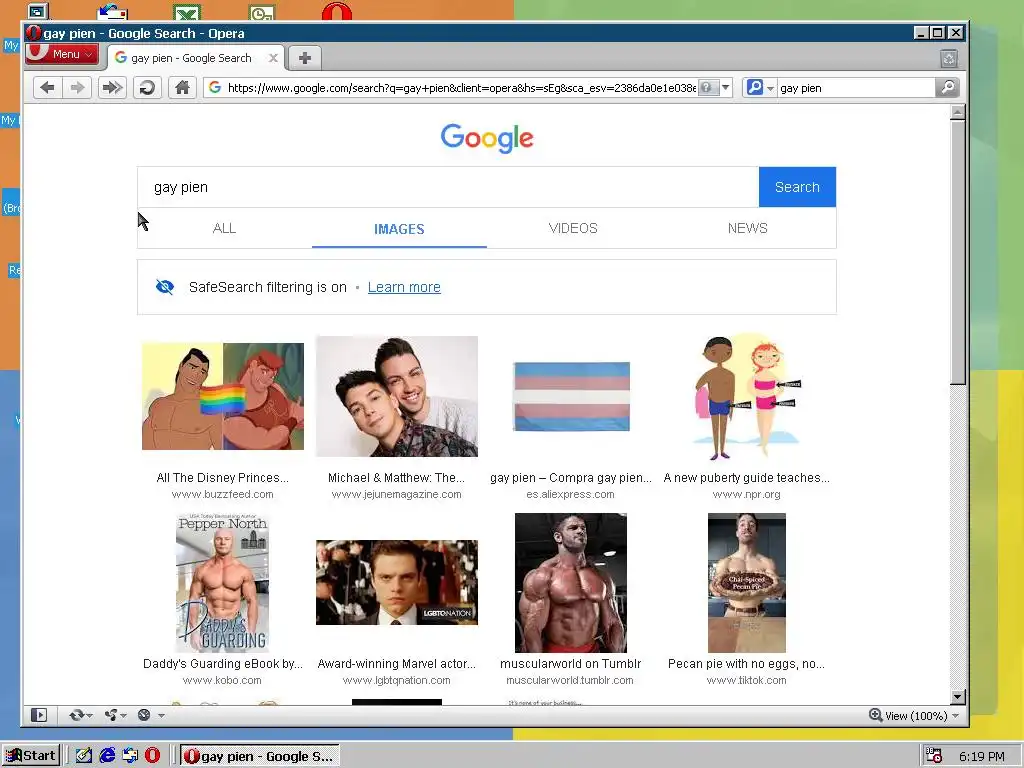The width and height of the screenshot is (1024, 768).
Task: Click the SafeSearch crossed-eye icon
Action: click(165, 287)
